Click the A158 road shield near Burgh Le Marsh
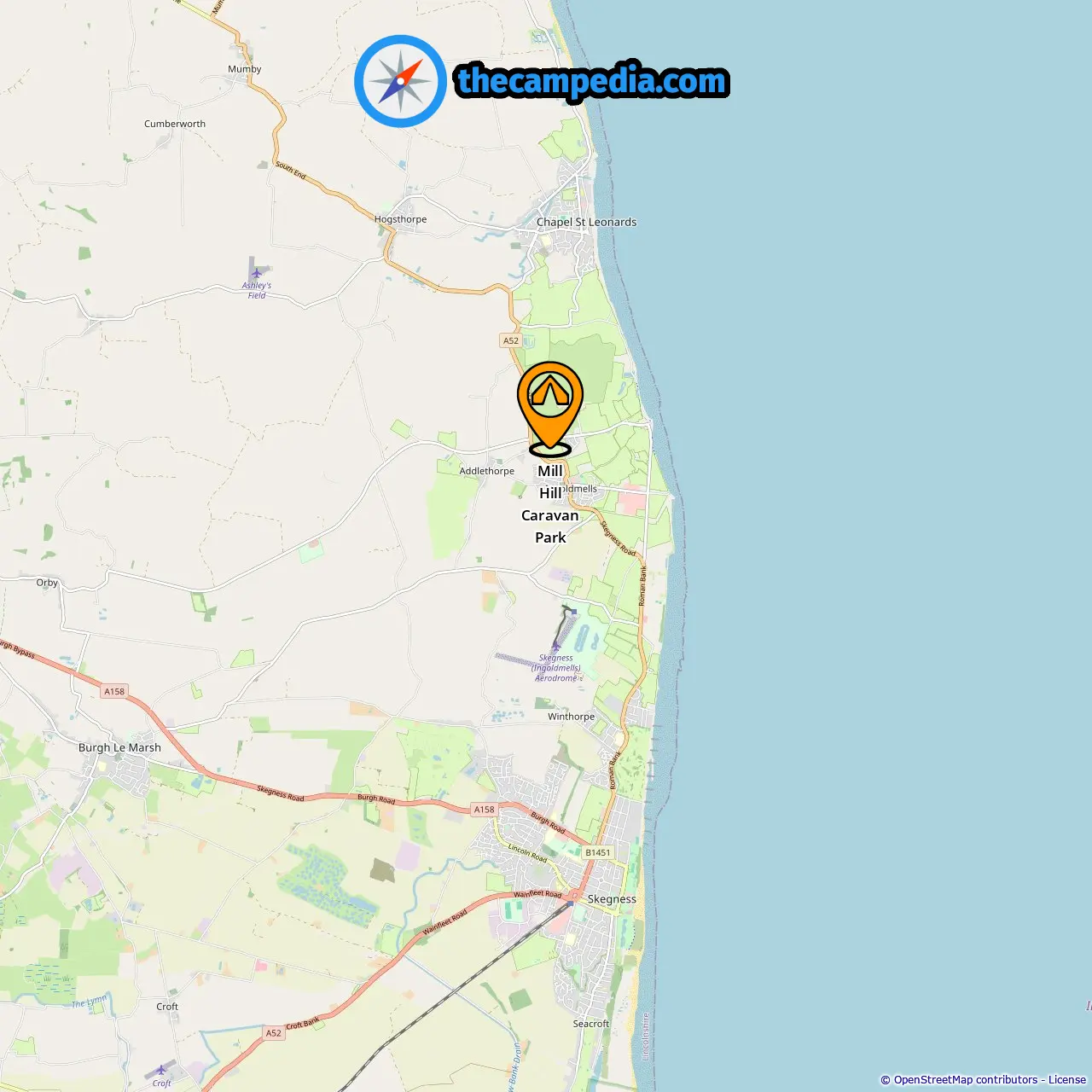1092x1092 pixels. coord(114,691)
